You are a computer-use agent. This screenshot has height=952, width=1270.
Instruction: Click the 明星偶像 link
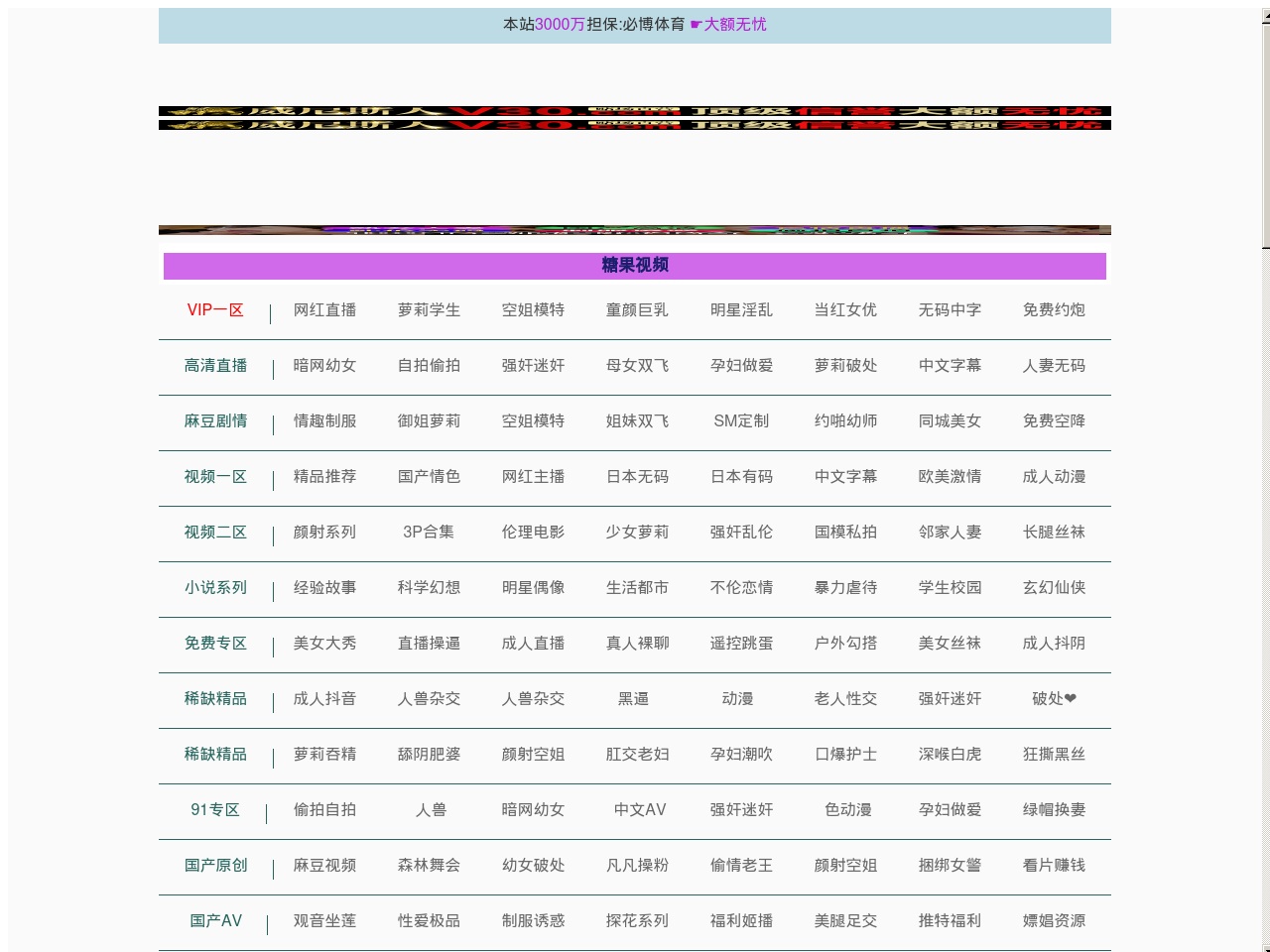(x=533, y=588)
